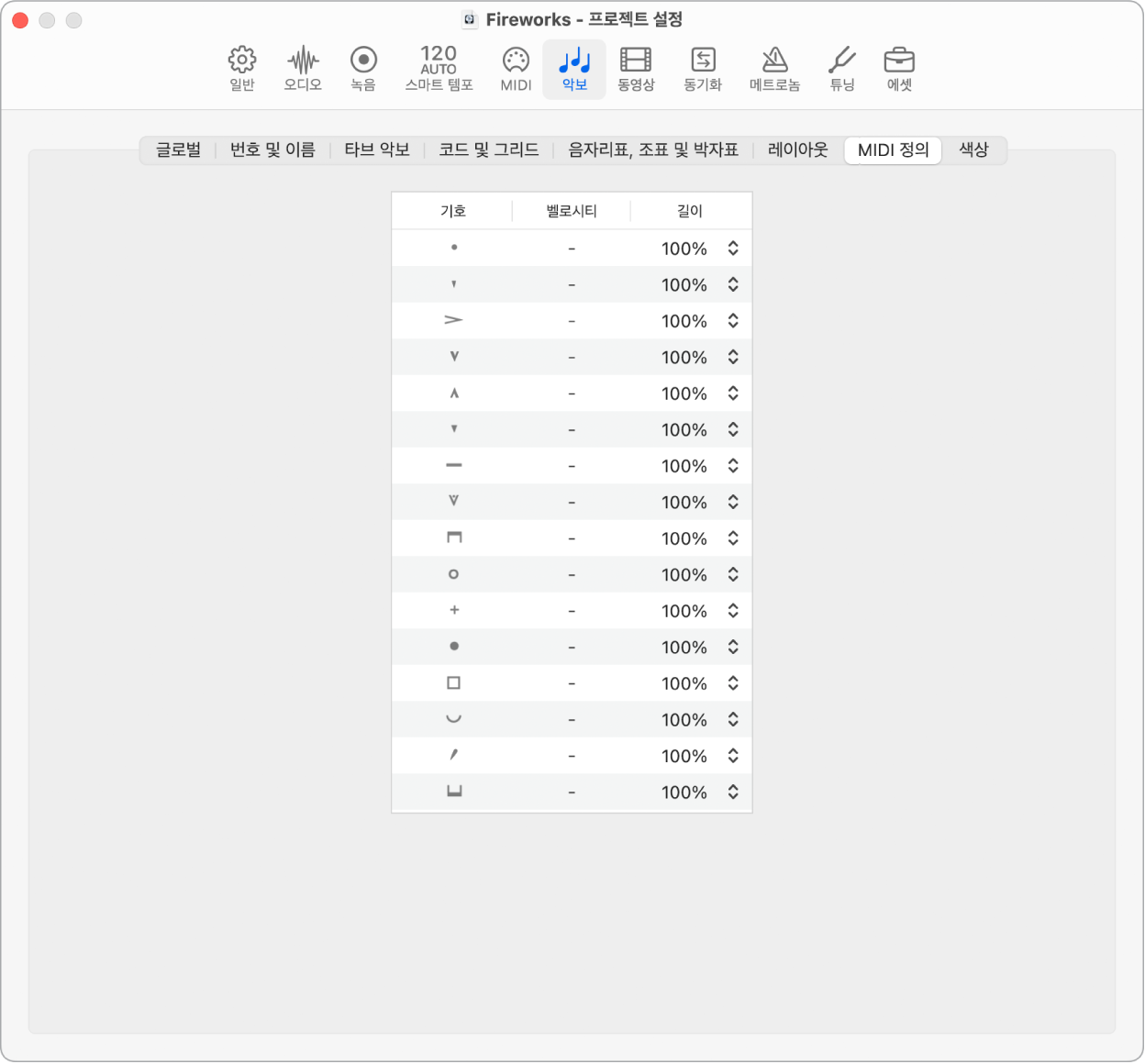Adjust length stepper for slanted stroke symbol
This screenshot has width=1145, height=1064.
coord(733,756)
